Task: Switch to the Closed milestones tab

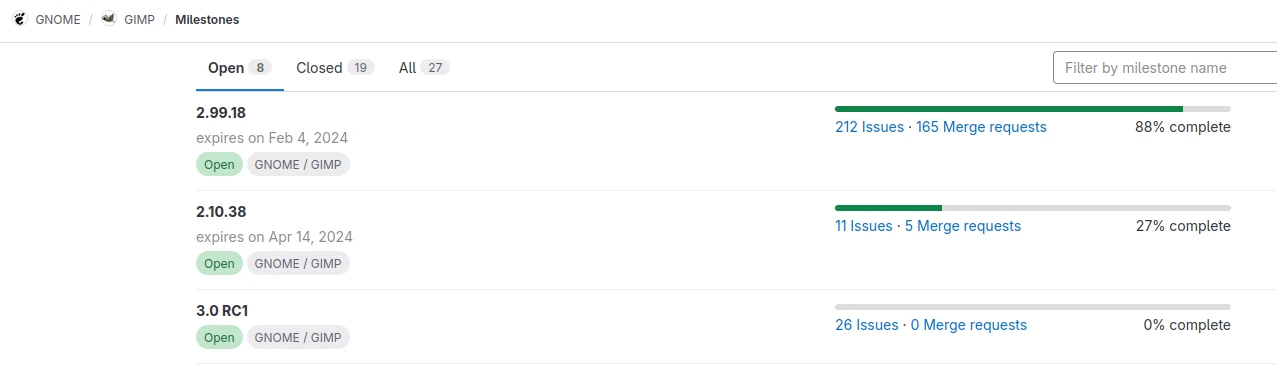Action: coord(335,68)
